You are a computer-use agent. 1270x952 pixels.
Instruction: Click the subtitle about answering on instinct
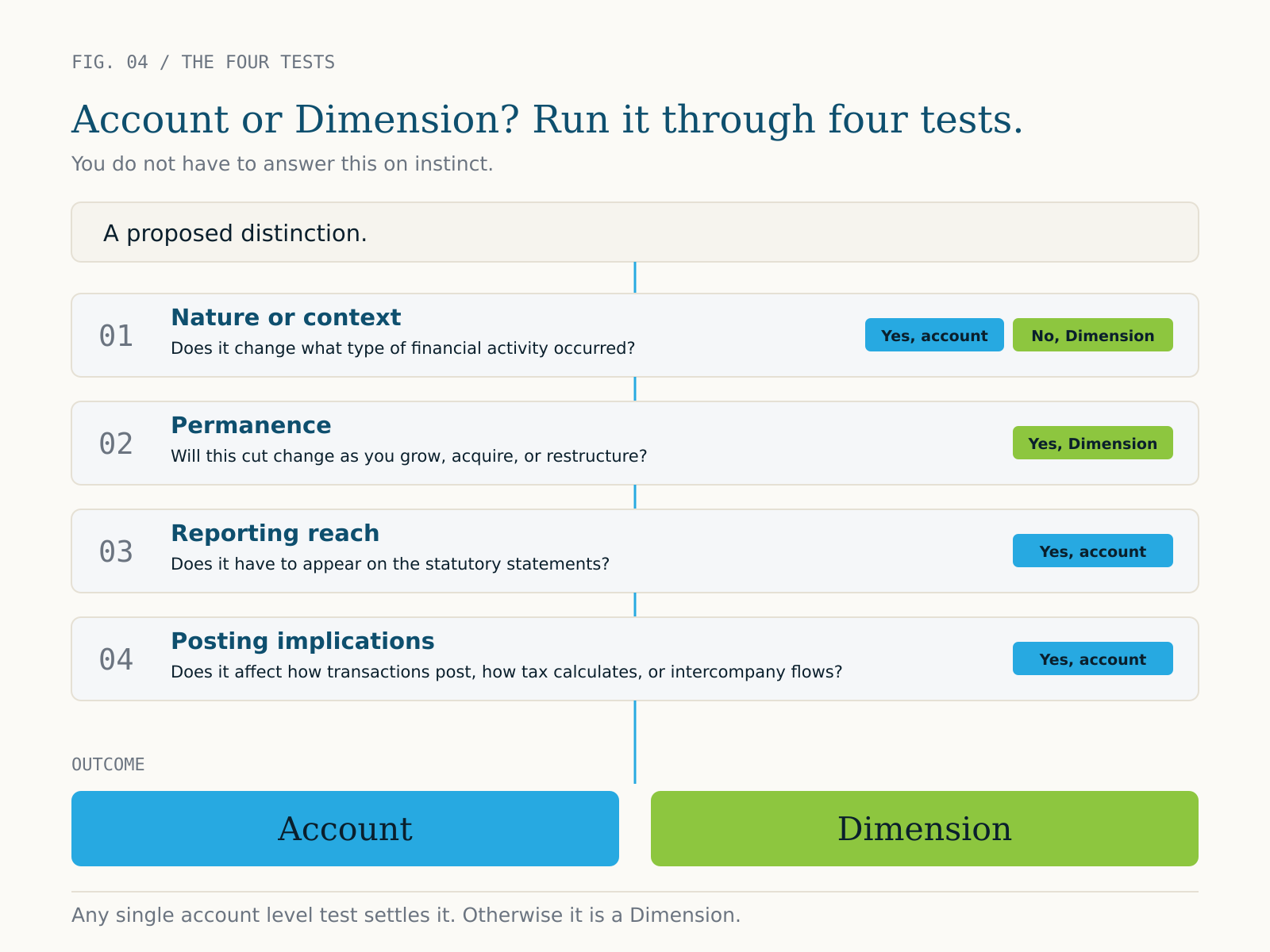click(283, 163)
